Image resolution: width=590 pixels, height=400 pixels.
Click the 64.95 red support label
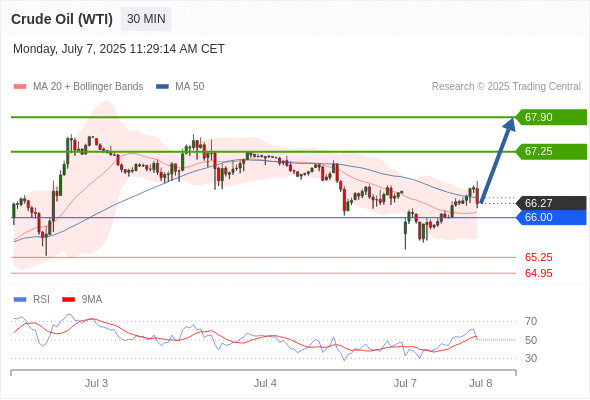click(x=538, y=273)
